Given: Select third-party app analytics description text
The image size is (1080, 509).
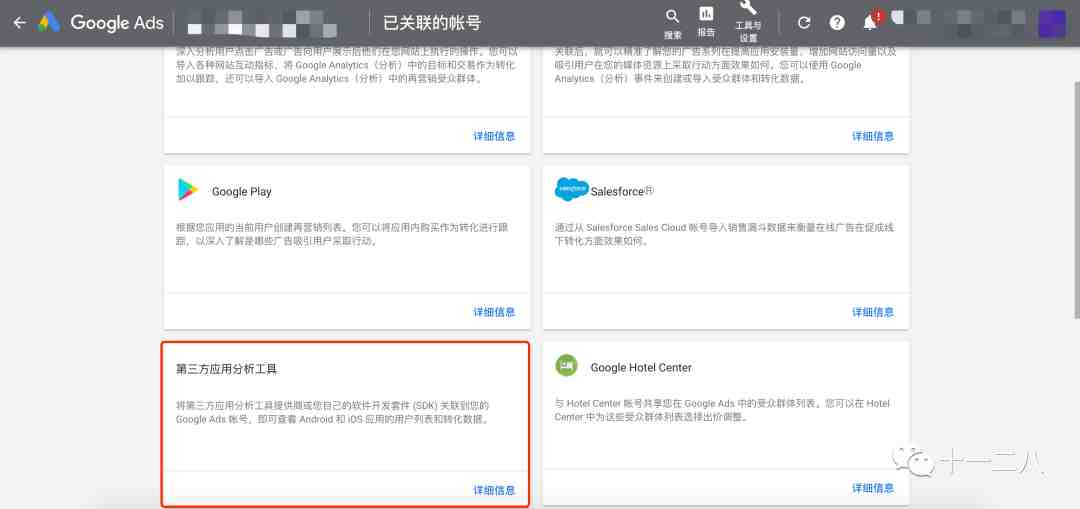Looking at the screenshot, I should tap(333, 412).
